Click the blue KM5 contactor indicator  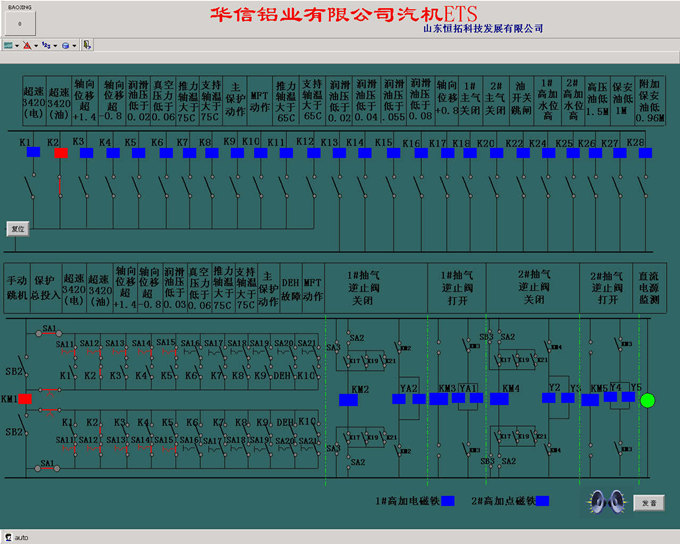pyautogui.click(x=590, y=400)
